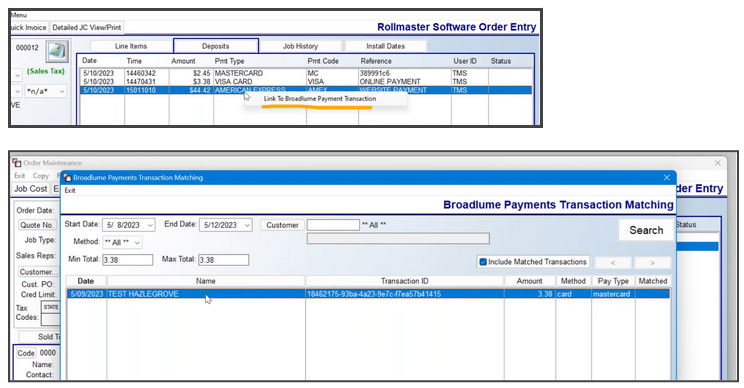Viewport: 744px width, 388px height.
Task: Click the Code button near 0000
Action: (x=26, y=353)
